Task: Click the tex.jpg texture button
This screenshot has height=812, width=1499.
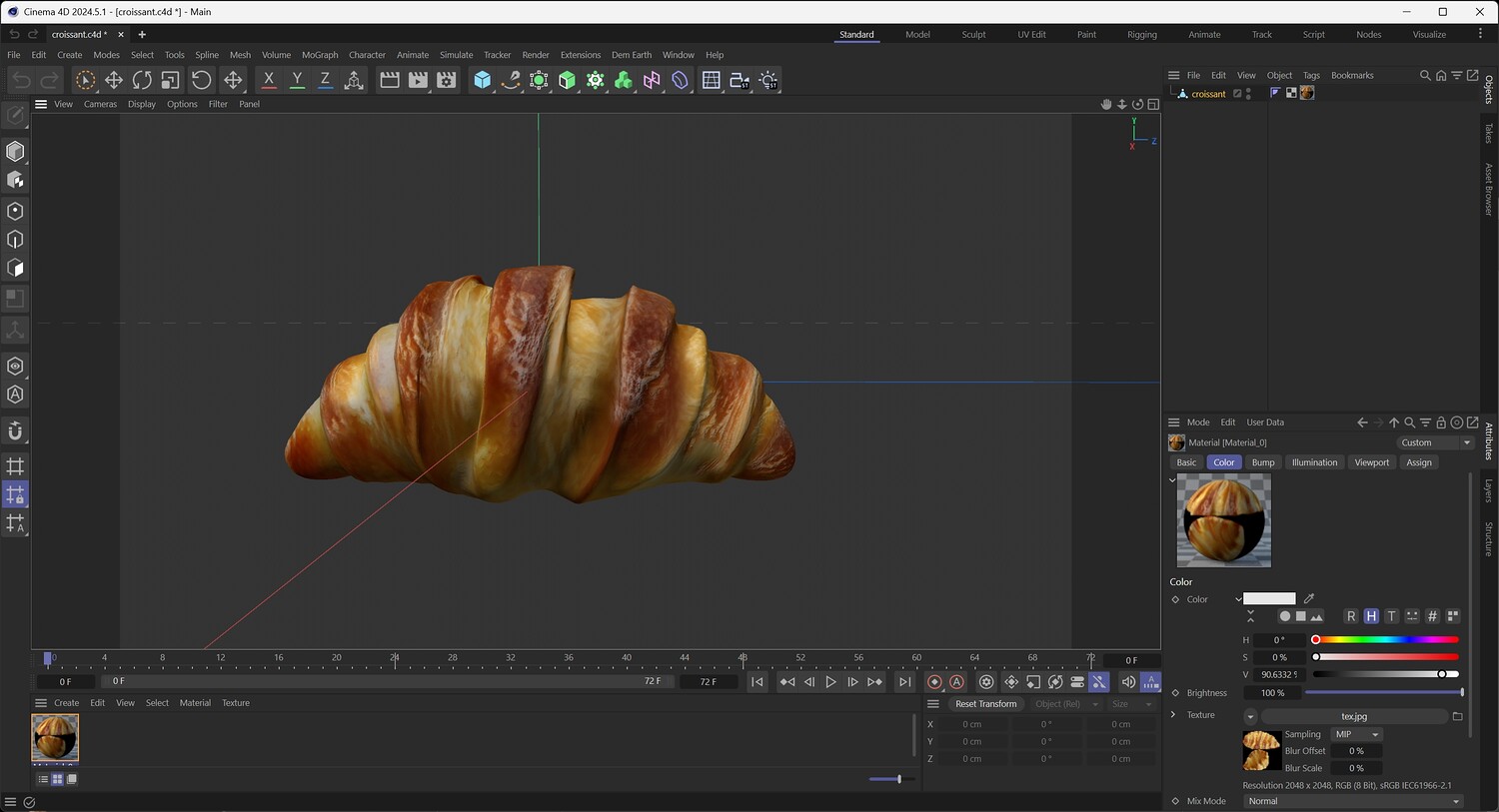Action: click(x=1353, y=716)
